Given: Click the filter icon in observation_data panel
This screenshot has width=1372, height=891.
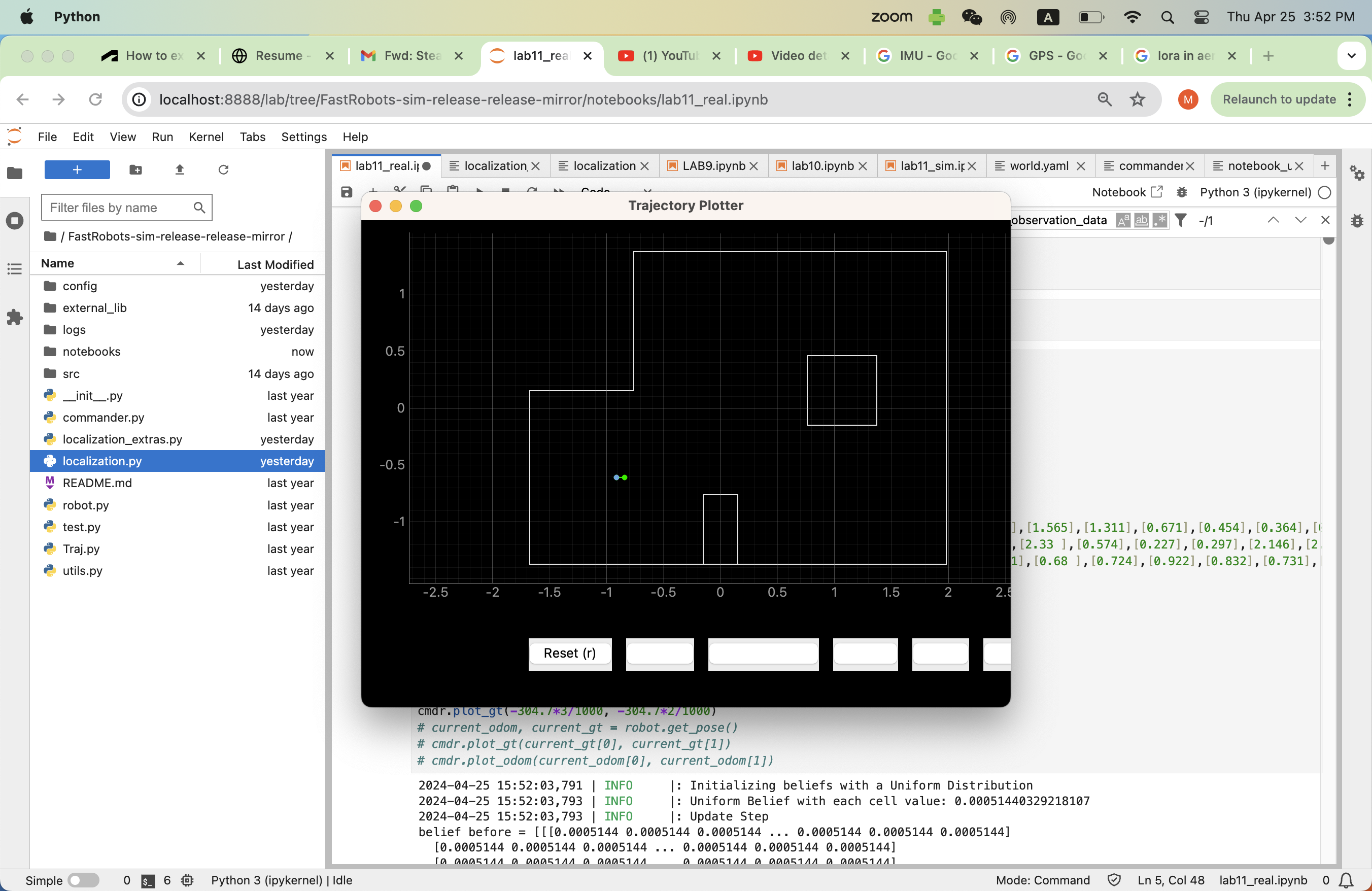Looking at the screenshot, I should [1179, 221].
